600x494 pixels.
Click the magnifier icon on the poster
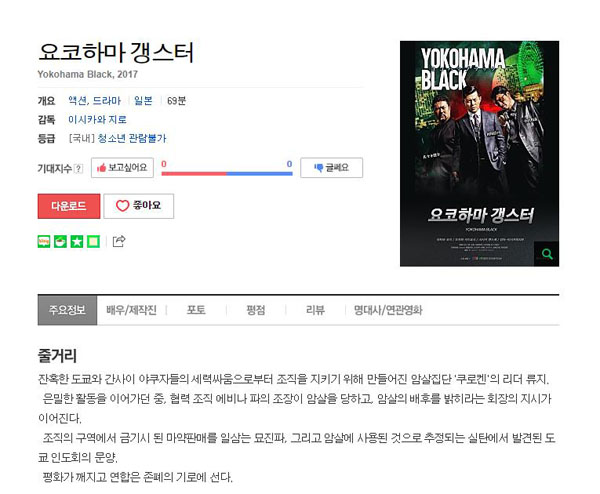pyautogui.click(x=546, y=254)
